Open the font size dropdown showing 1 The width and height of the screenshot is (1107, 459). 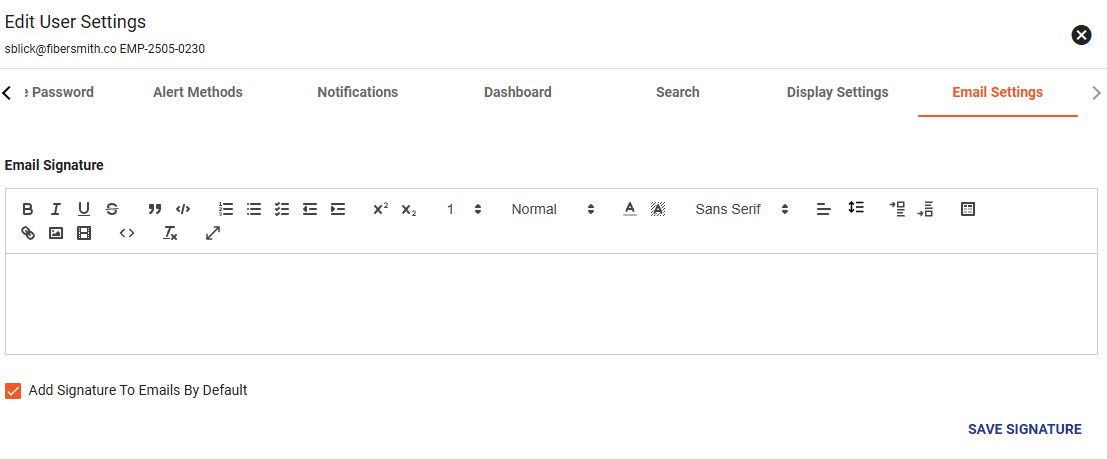coord(464,209)
